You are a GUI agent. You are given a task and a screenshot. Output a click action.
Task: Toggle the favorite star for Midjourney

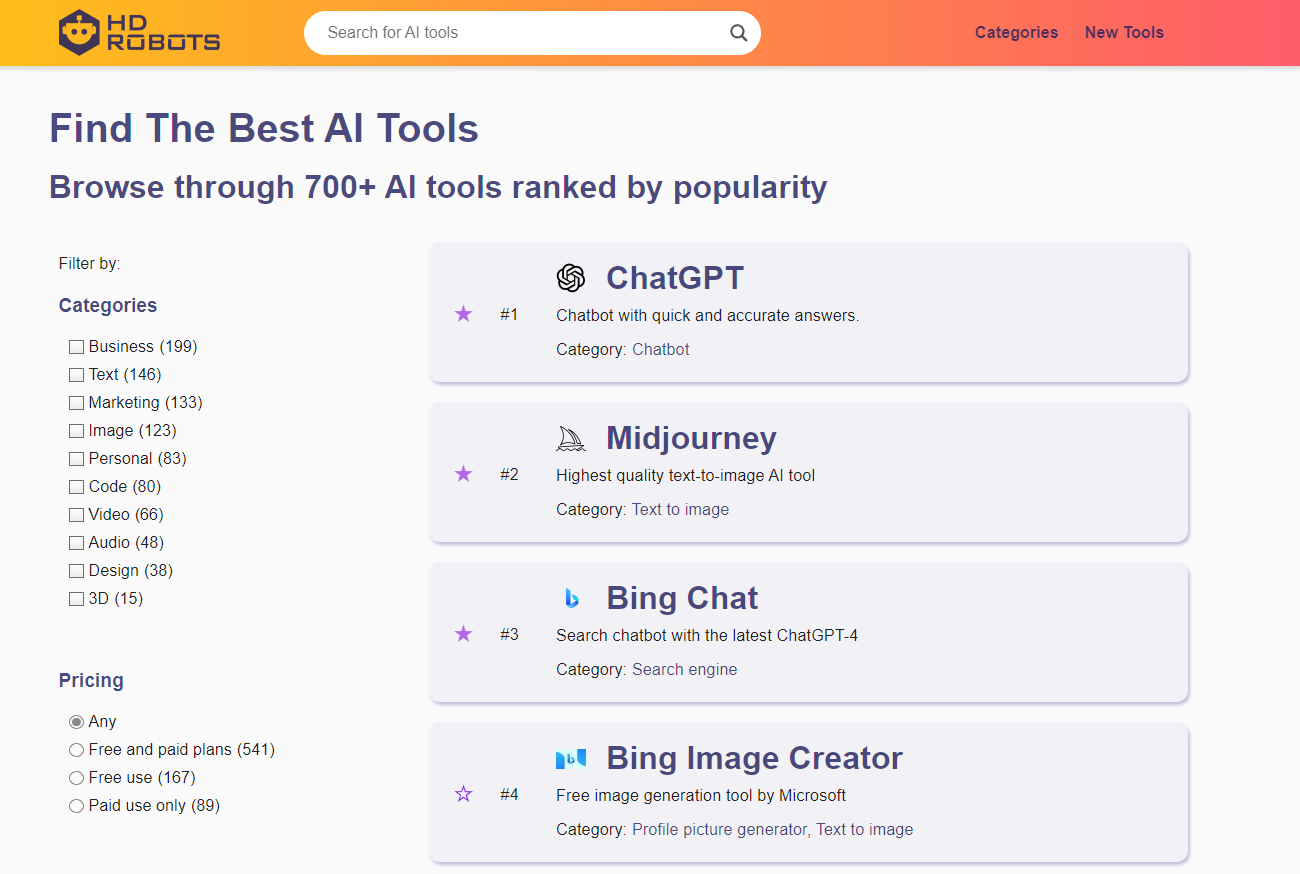click(x=463, y=474)
